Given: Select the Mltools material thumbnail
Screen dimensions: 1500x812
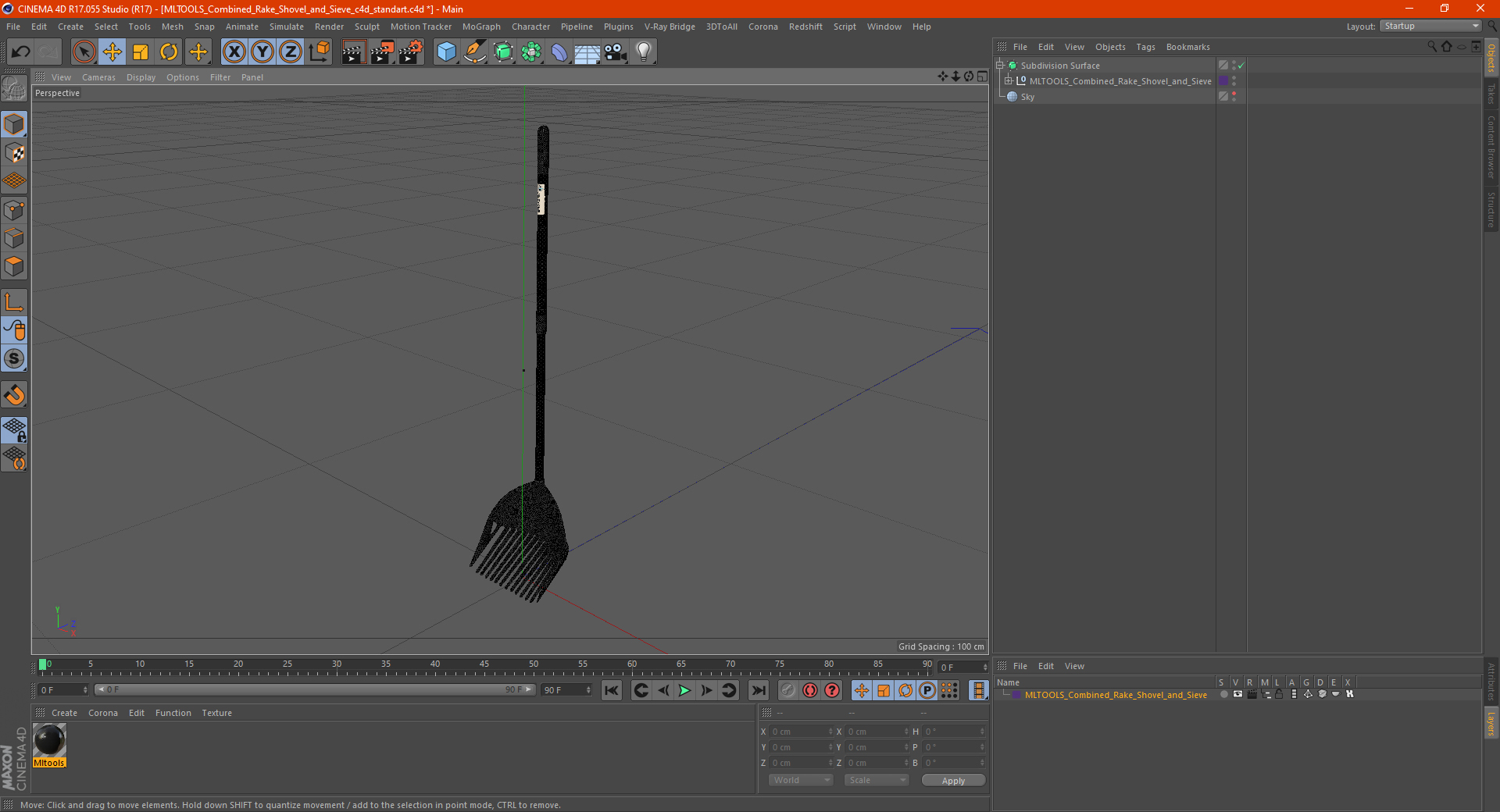Looking at the screenshot, I should 49,740.
